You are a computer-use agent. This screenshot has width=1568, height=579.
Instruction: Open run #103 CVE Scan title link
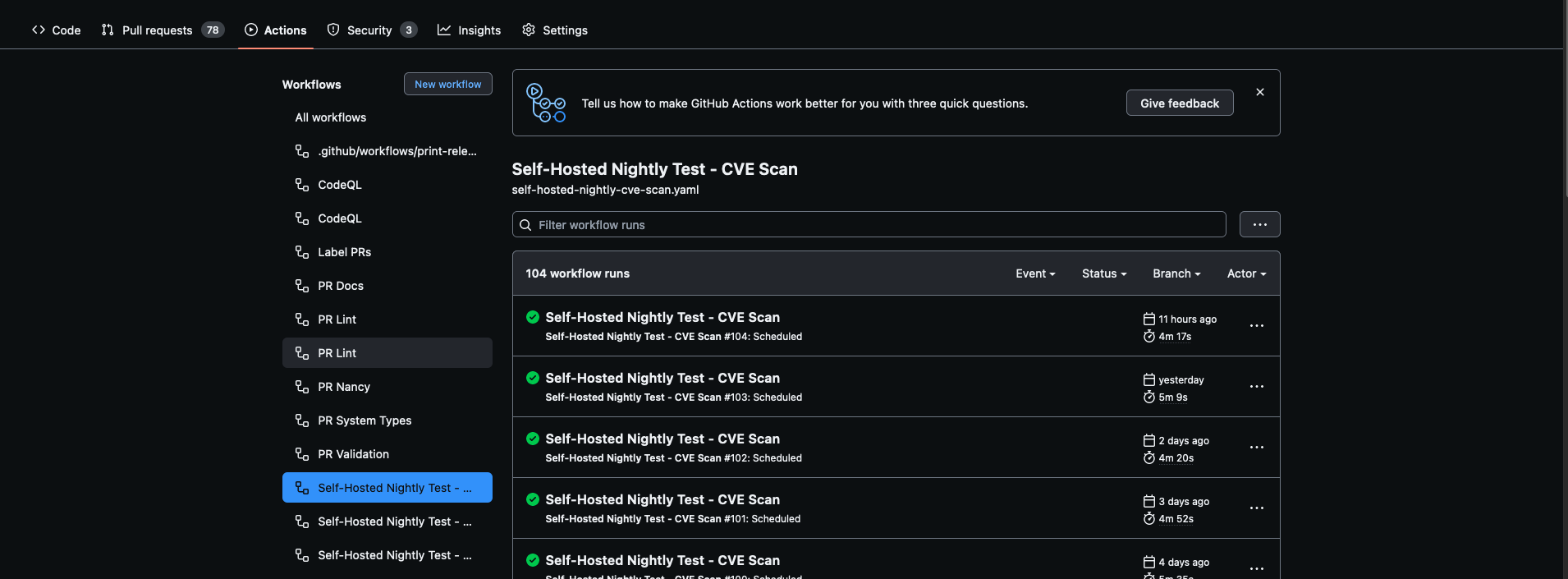(663, 378)
